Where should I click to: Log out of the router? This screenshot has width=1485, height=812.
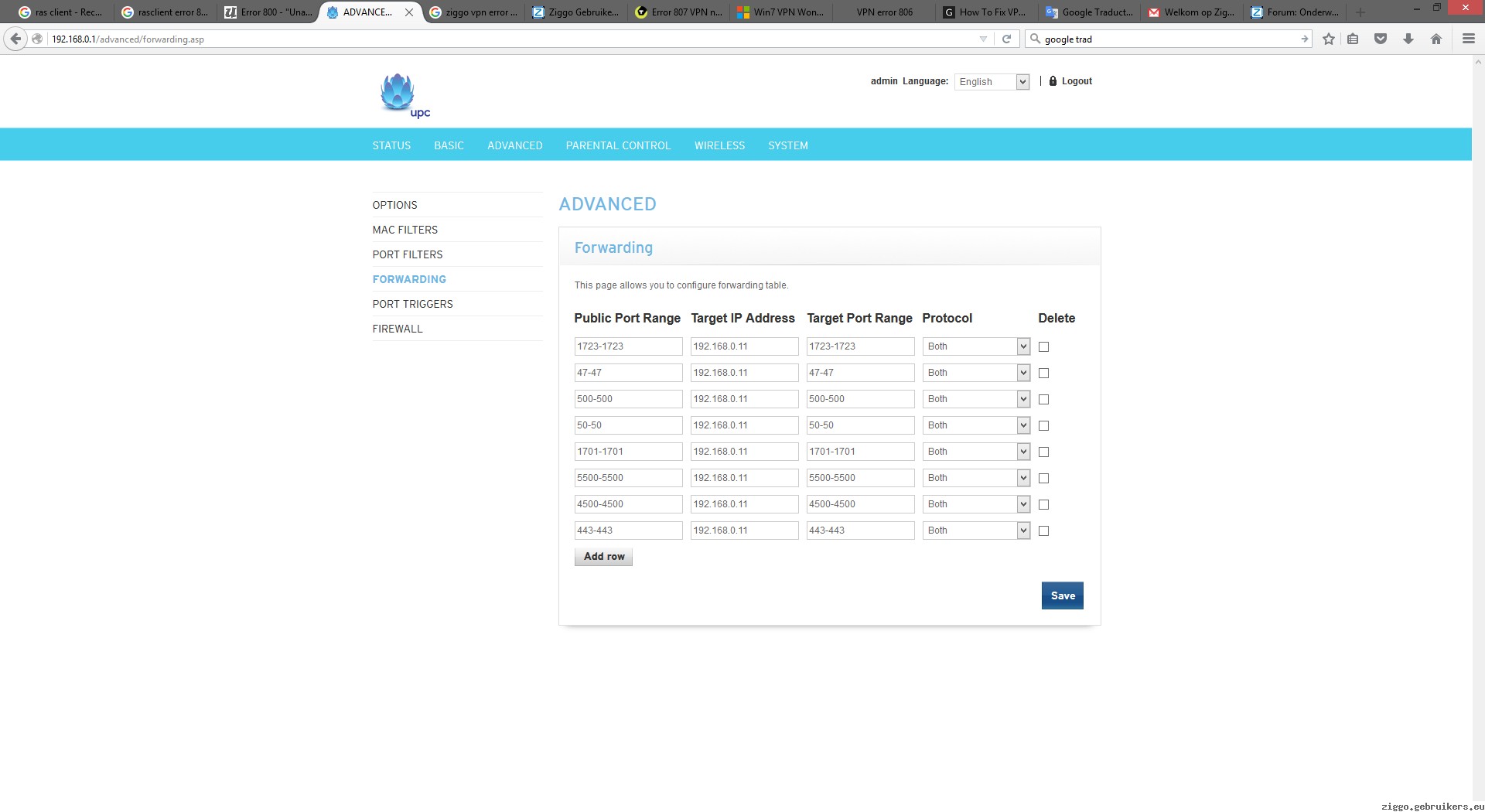click(x=1077, y=80)
